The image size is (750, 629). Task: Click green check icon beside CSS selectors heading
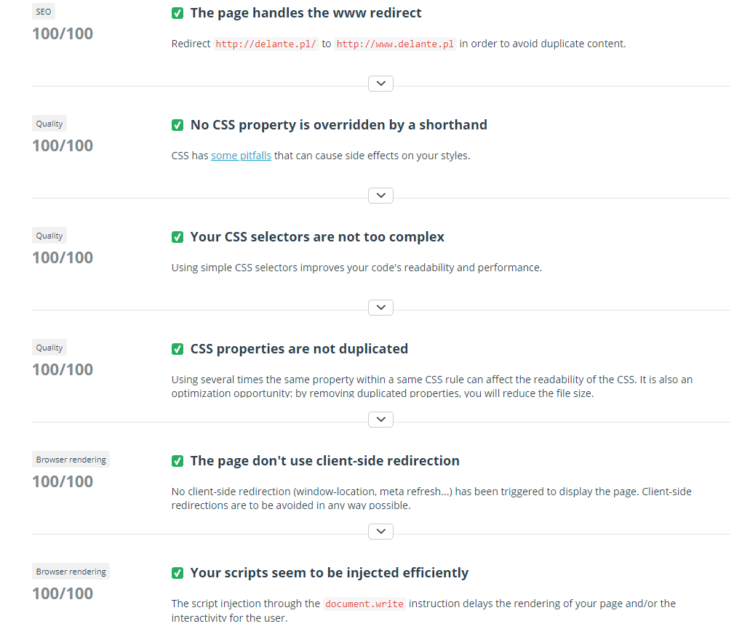(177, 237)
